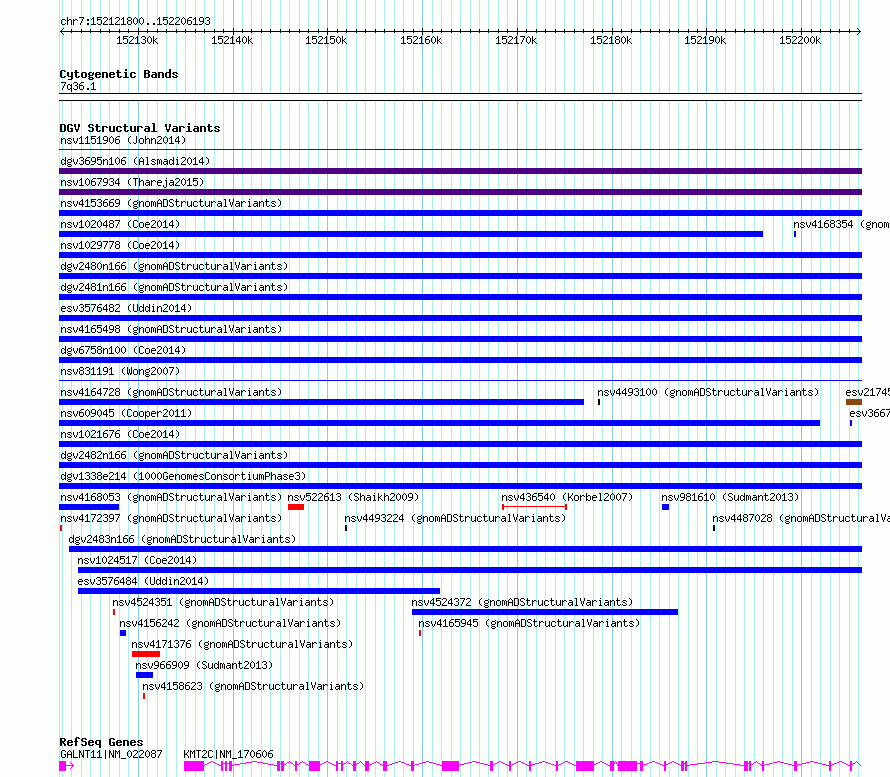890x777 pixels.
Task: Select the esv3576484 blue bar
Action: (x=259, y=591)
